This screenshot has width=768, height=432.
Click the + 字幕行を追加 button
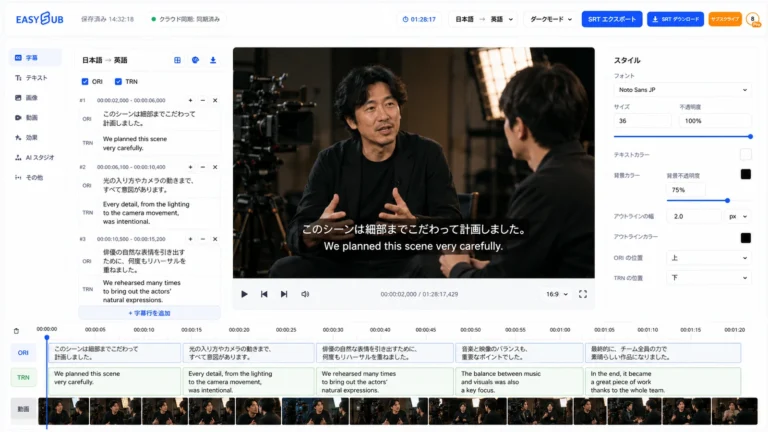[149, 313]
